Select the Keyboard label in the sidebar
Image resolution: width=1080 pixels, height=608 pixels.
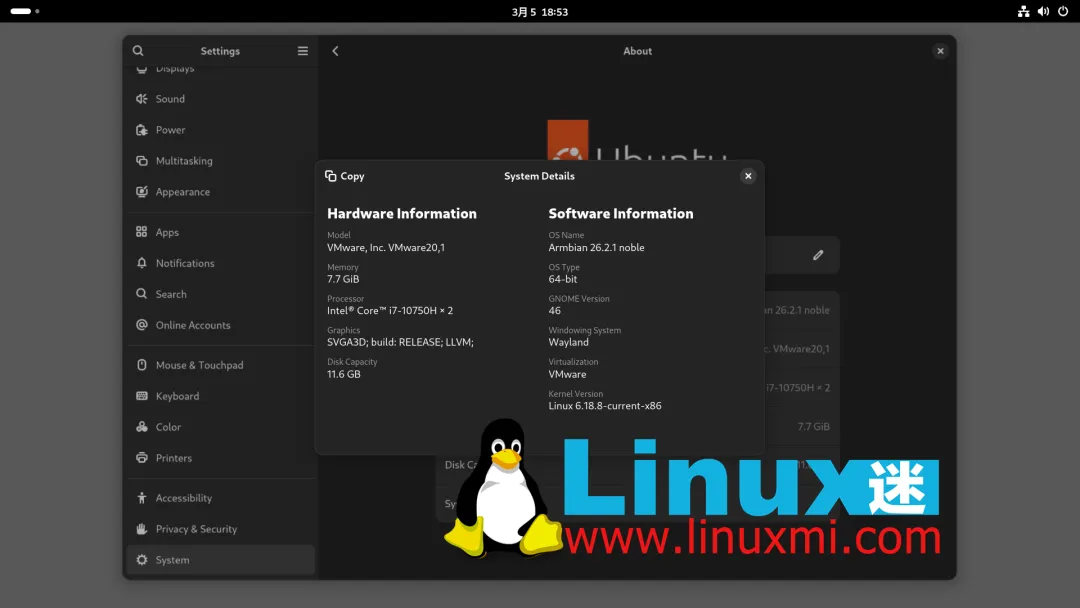(x=177, y=397)
